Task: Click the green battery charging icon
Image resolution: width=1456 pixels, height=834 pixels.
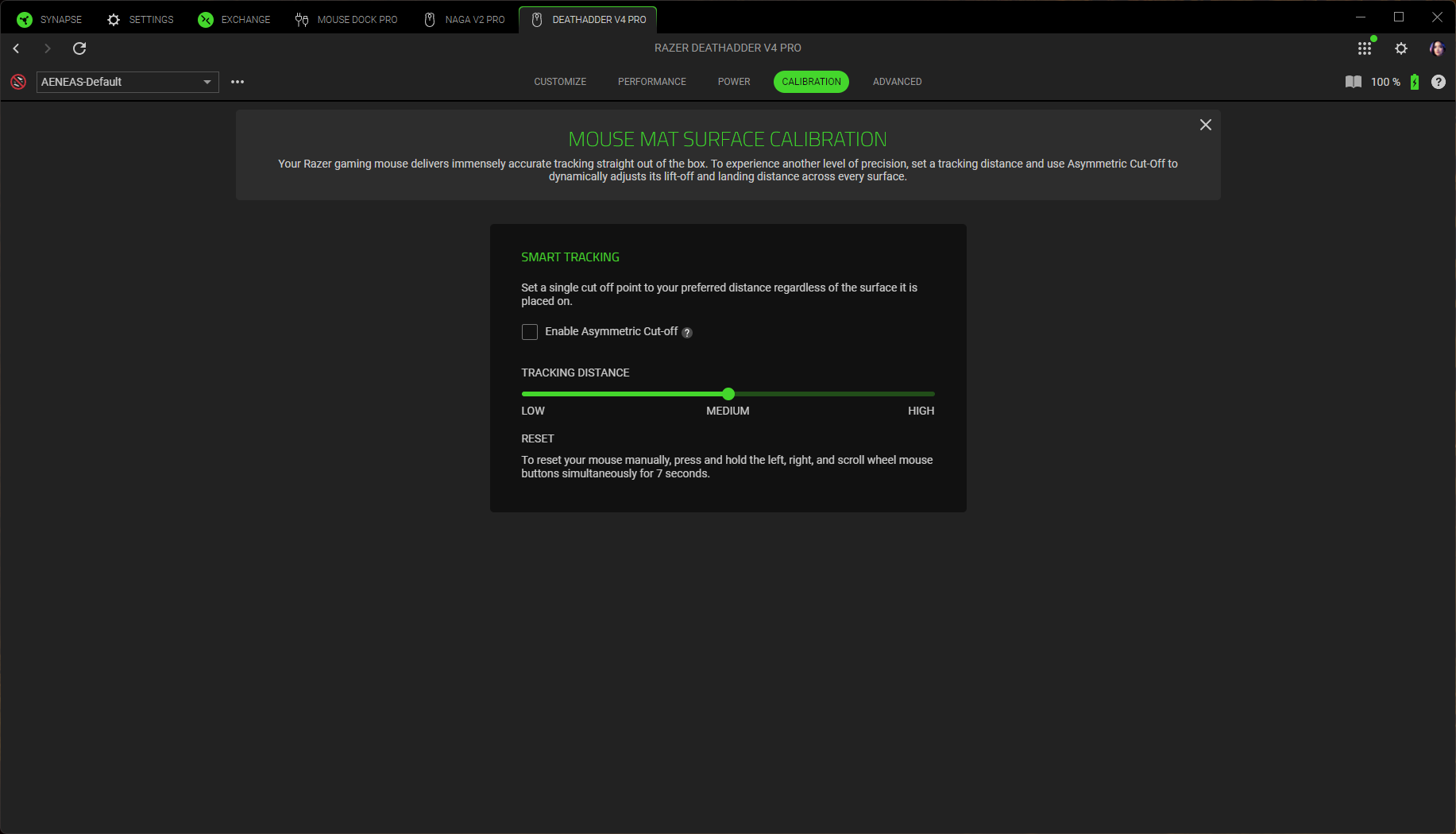Action: pos(1415,82)
